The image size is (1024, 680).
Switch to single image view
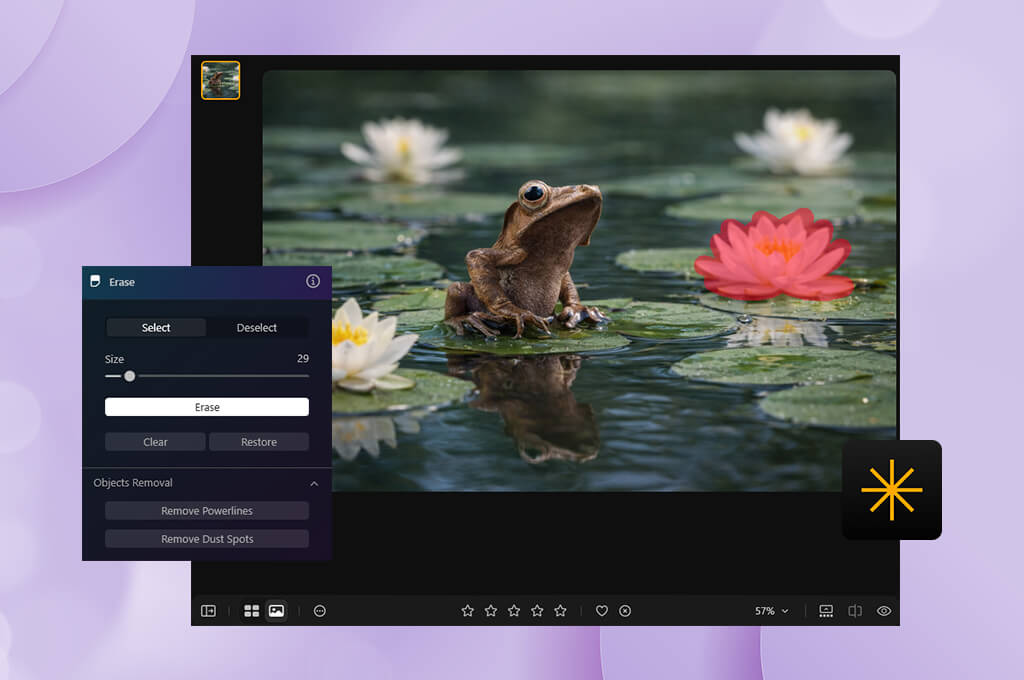point(276,611)
